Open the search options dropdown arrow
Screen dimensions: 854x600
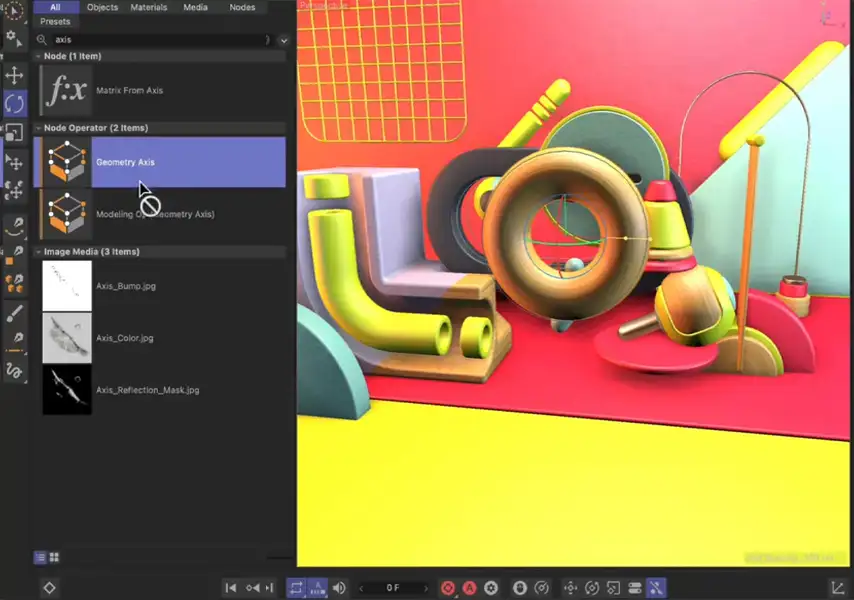283,40
